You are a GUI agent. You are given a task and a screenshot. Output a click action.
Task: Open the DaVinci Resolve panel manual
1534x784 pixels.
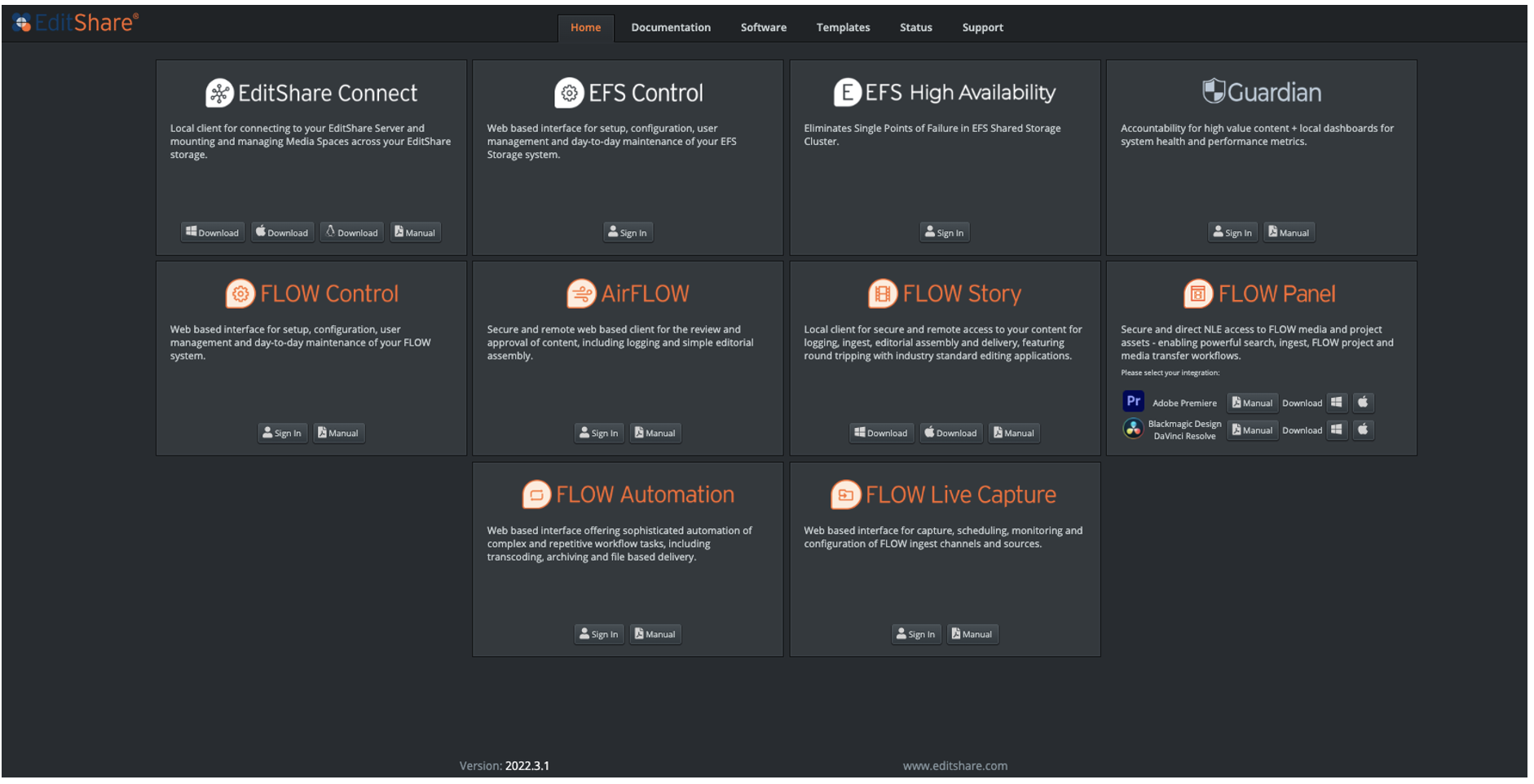[x=1253, y=429]
